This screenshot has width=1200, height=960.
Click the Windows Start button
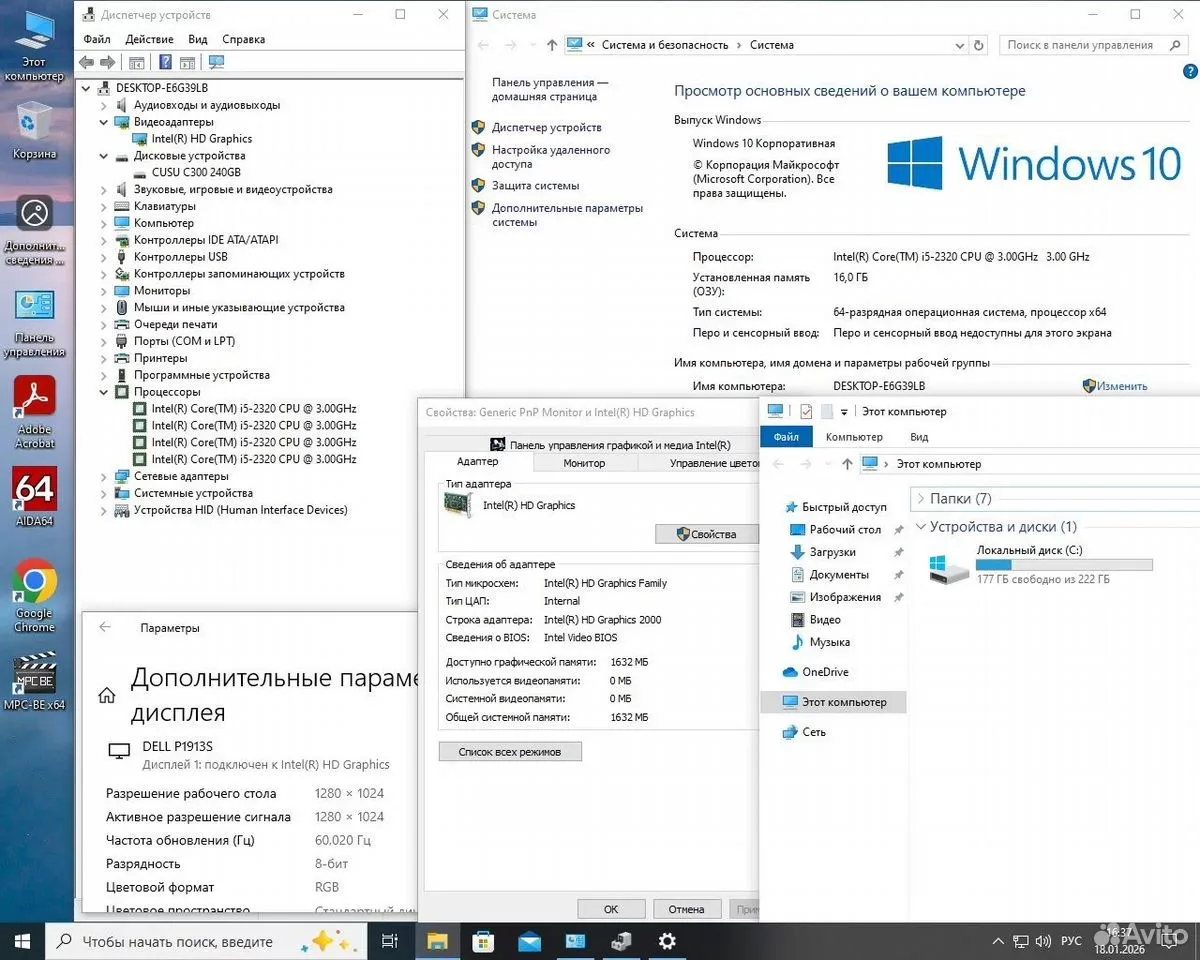22,941
